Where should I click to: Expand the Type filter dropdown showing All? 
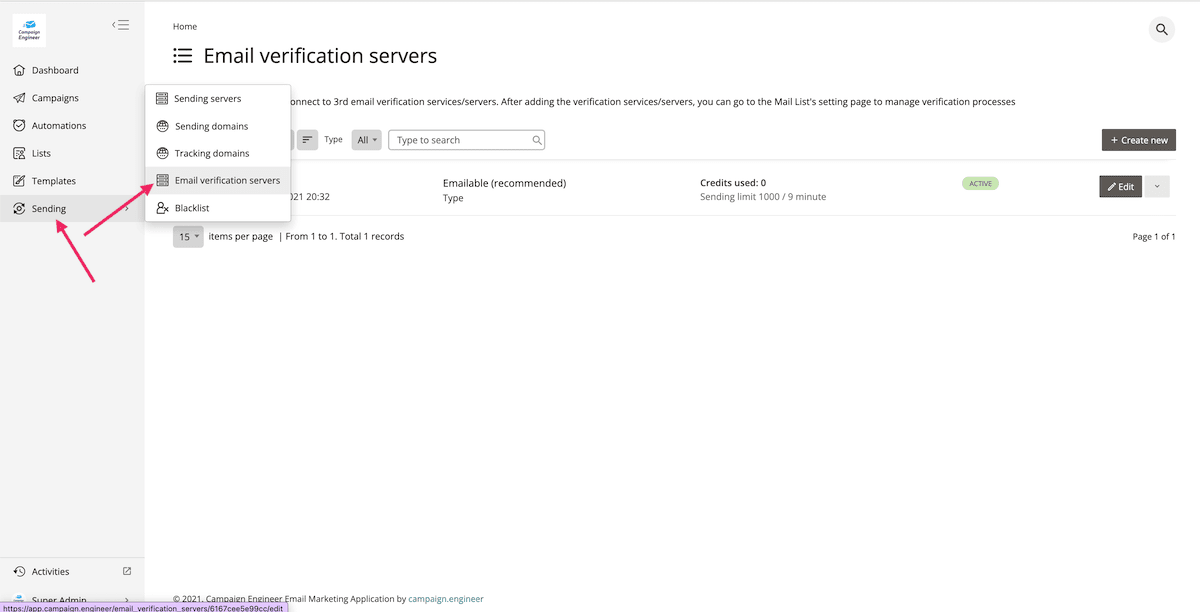pyautogui.click(x=366, y=140)
